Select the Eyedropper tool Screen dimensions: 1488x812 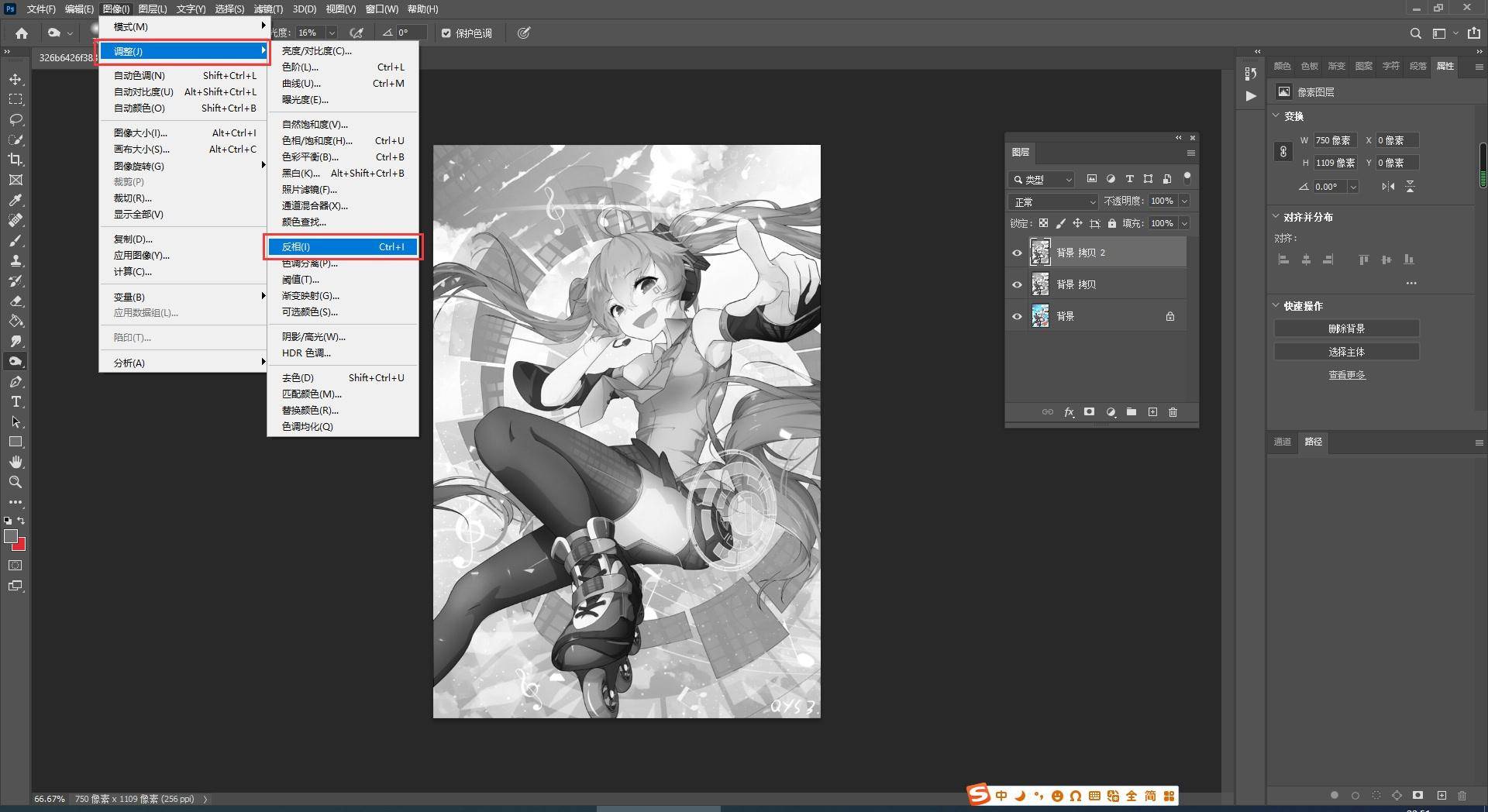[15, 200]
